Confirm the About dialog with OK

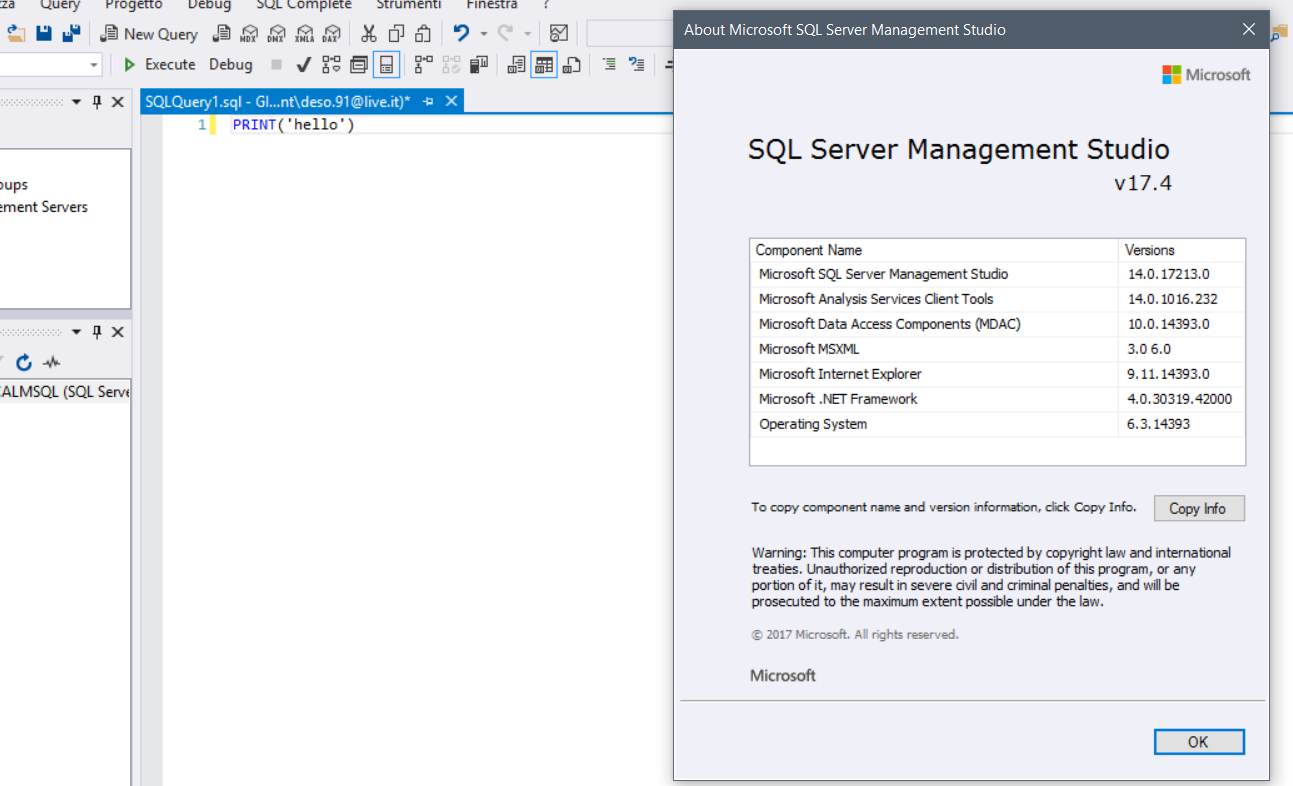[x=1199, y=742]
